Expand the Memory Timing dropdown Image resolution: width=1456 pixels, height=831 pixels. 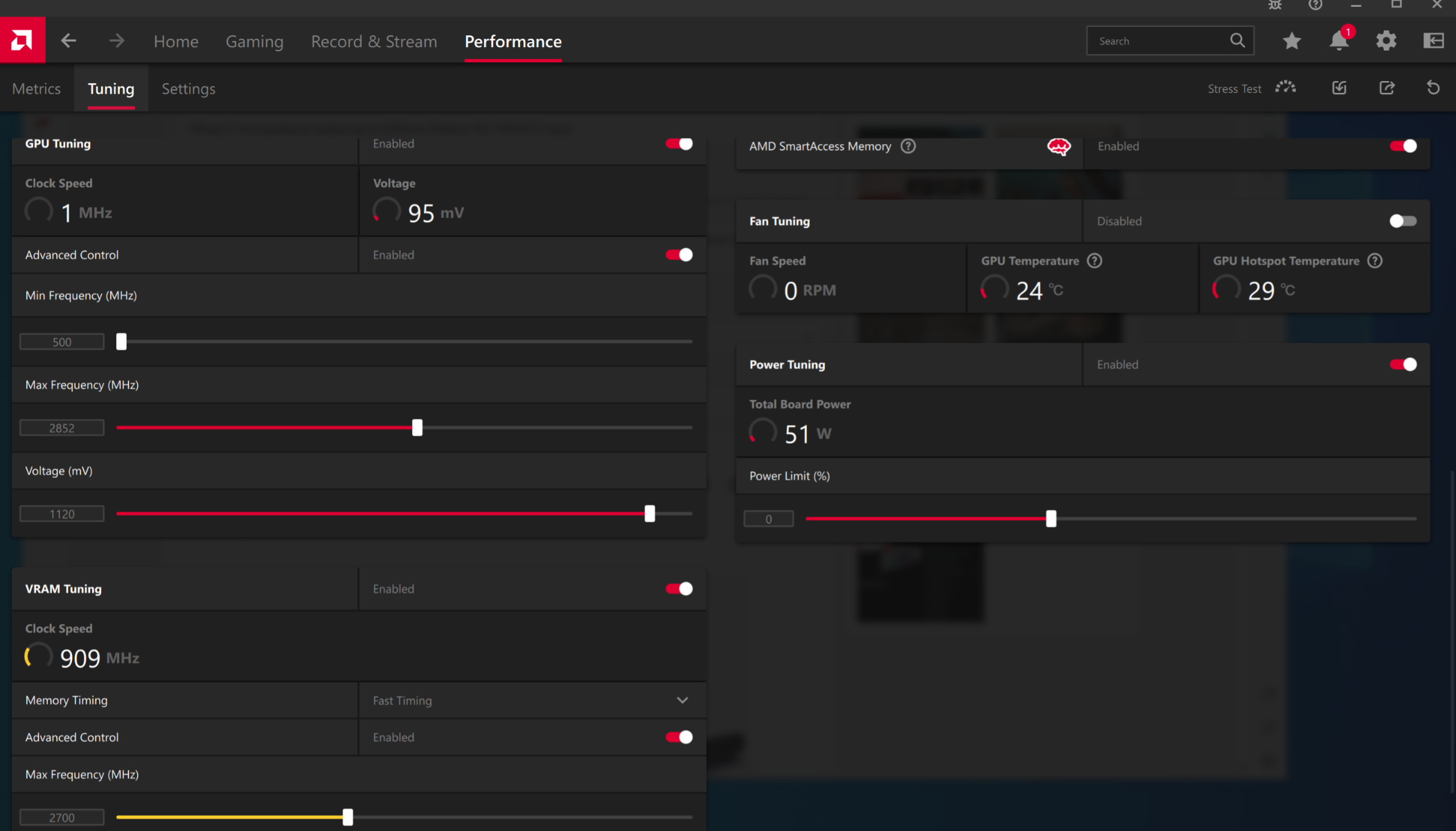pyautogui.click(x=682, y=700)
